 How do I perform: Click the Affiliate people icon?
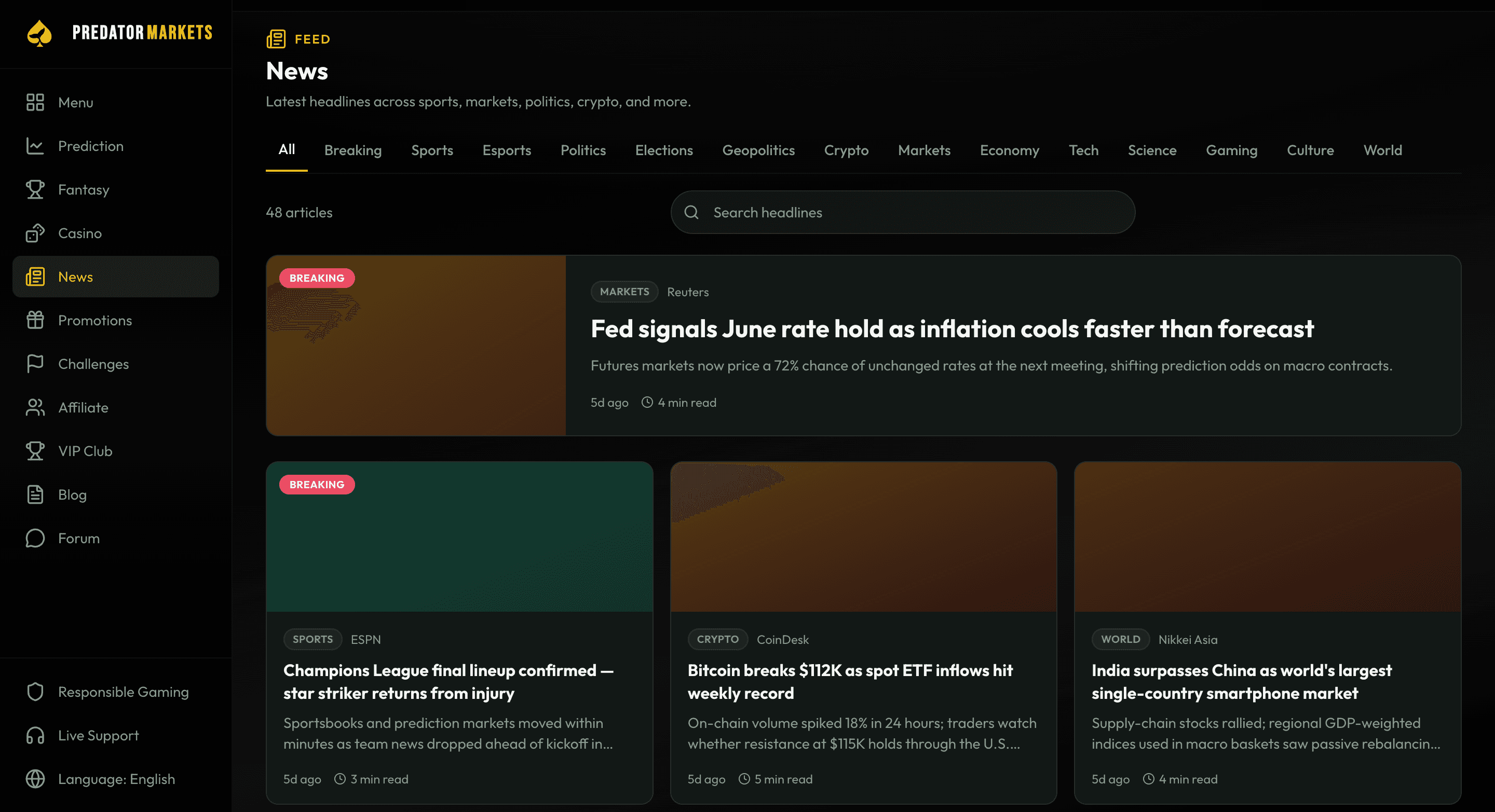(x=35, y=407)
